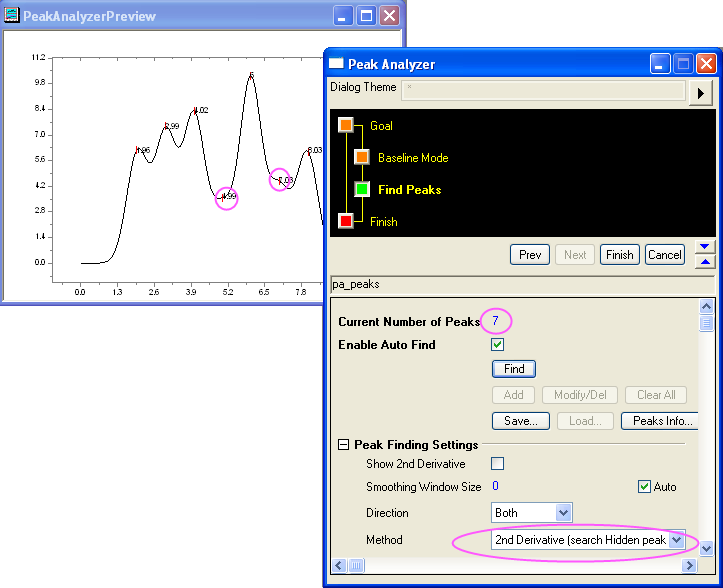Disable the Enable Auto Find checkbox
The width and height of the screenshot is (723, 588).
(x=497, y=345)
